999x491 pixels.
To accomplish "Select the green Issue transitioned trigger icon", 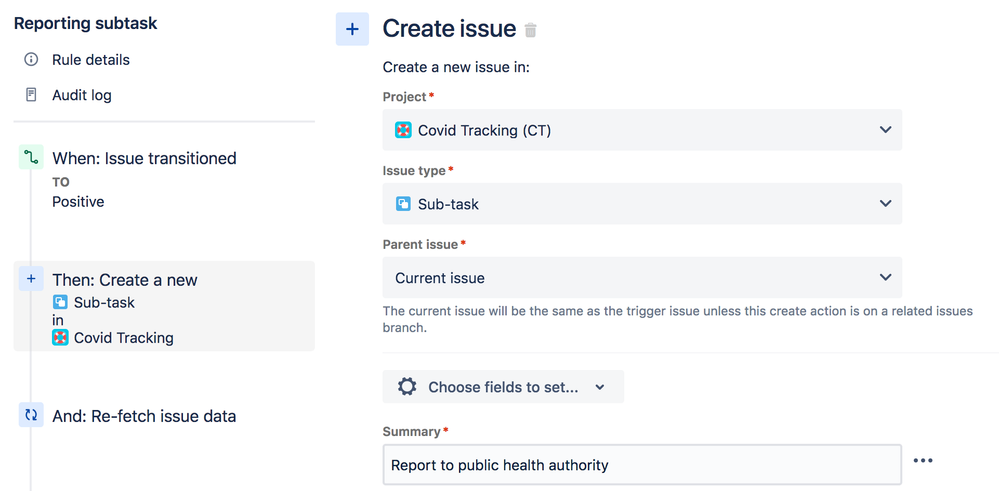I will click(31, 158).
